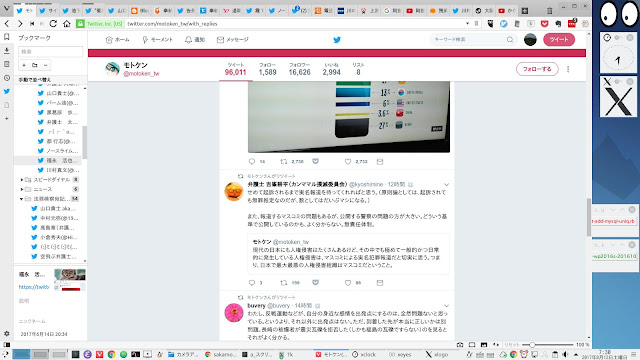Open Chrome from the taskbar
The width and height of the screenshot is (640, 360).
[111, 354]
